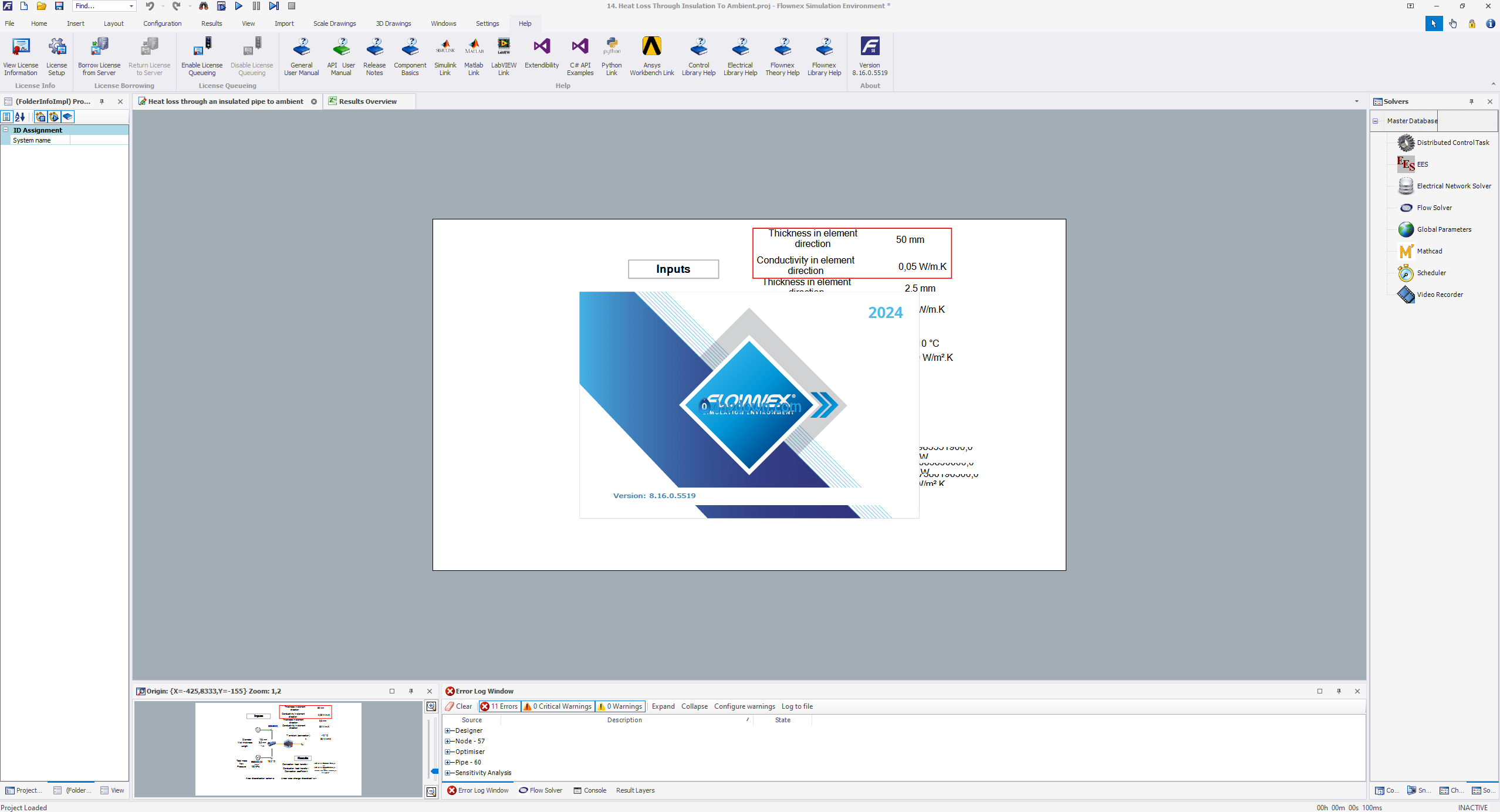Image resolution: width=1500 pixels, height=812 pixels.
Task: Expand the Sensitivity Analysis error entry
Action: click(x=448, y=773)
